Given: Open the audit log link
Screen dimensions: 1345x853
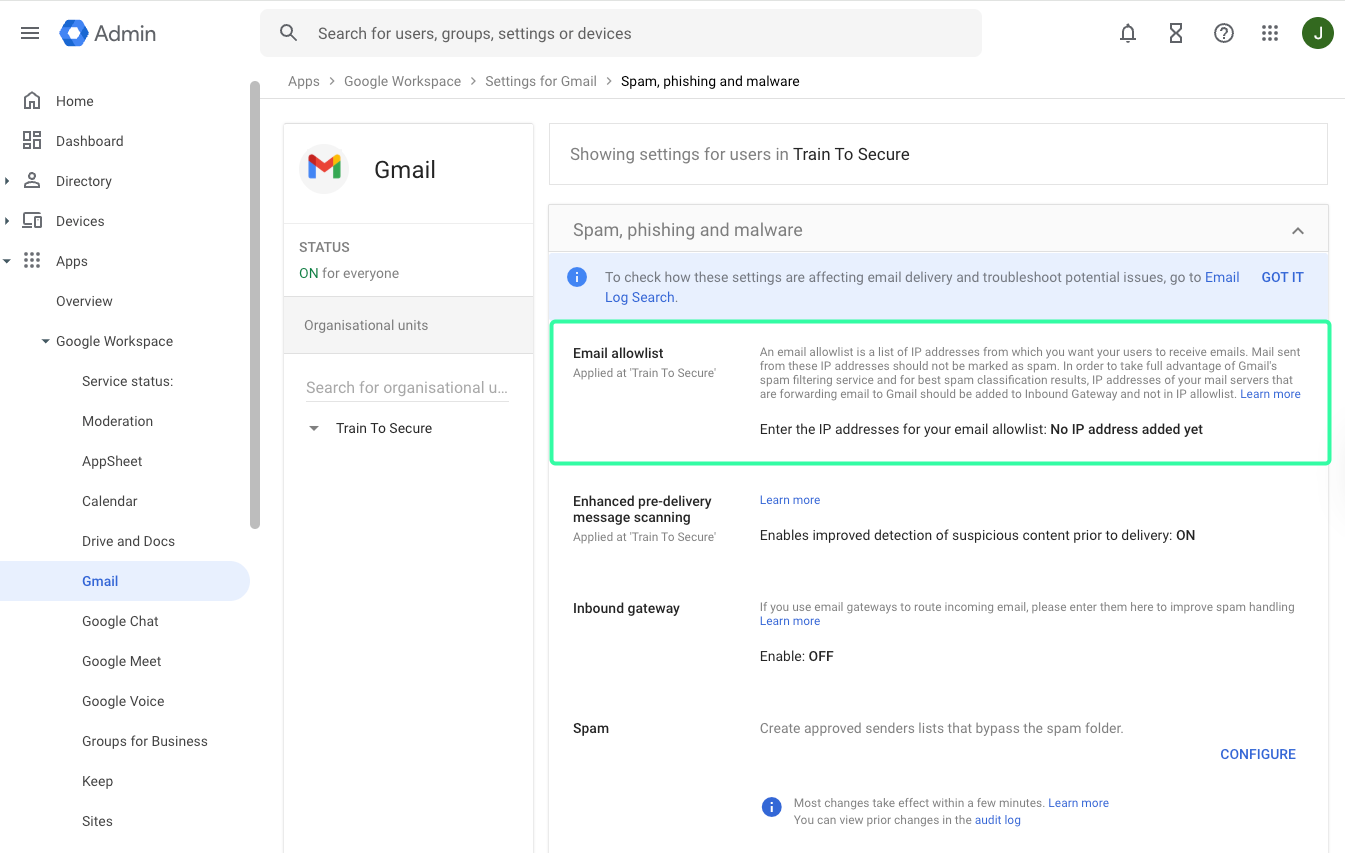Looking at the screenshot, I should 997,820.
